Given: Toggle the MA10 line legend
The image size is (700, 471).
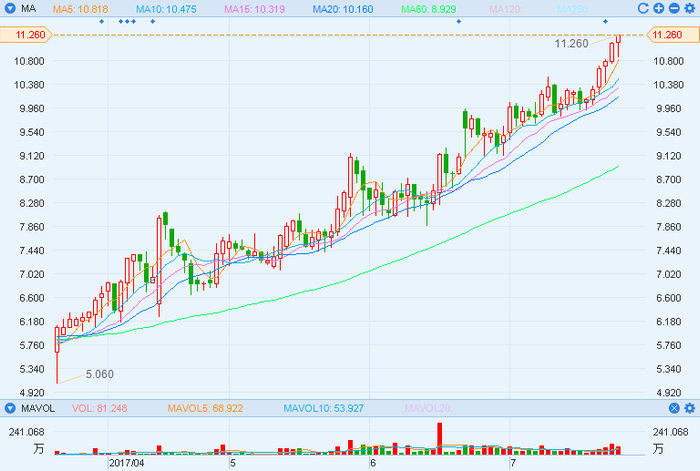Looking at the screenshot, I should pyautogui.click(x=166, y=9).
